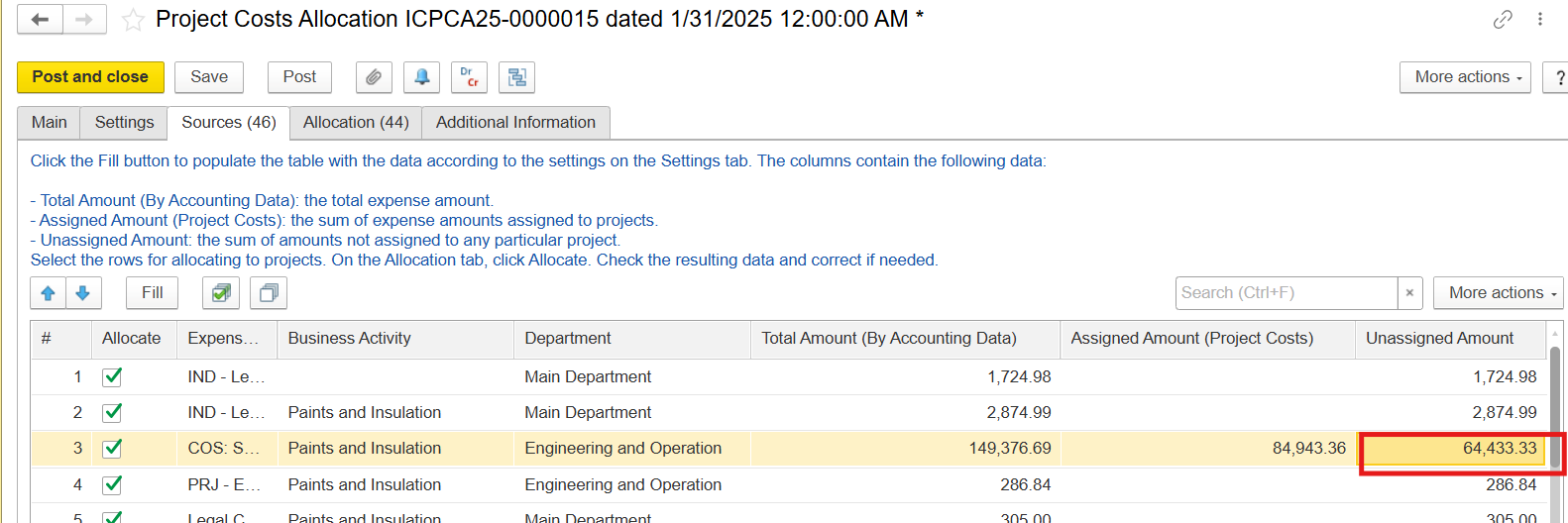Open Dr/Cr accounting entries icon
Screen dimensions: 1568x523
point(469,77)
